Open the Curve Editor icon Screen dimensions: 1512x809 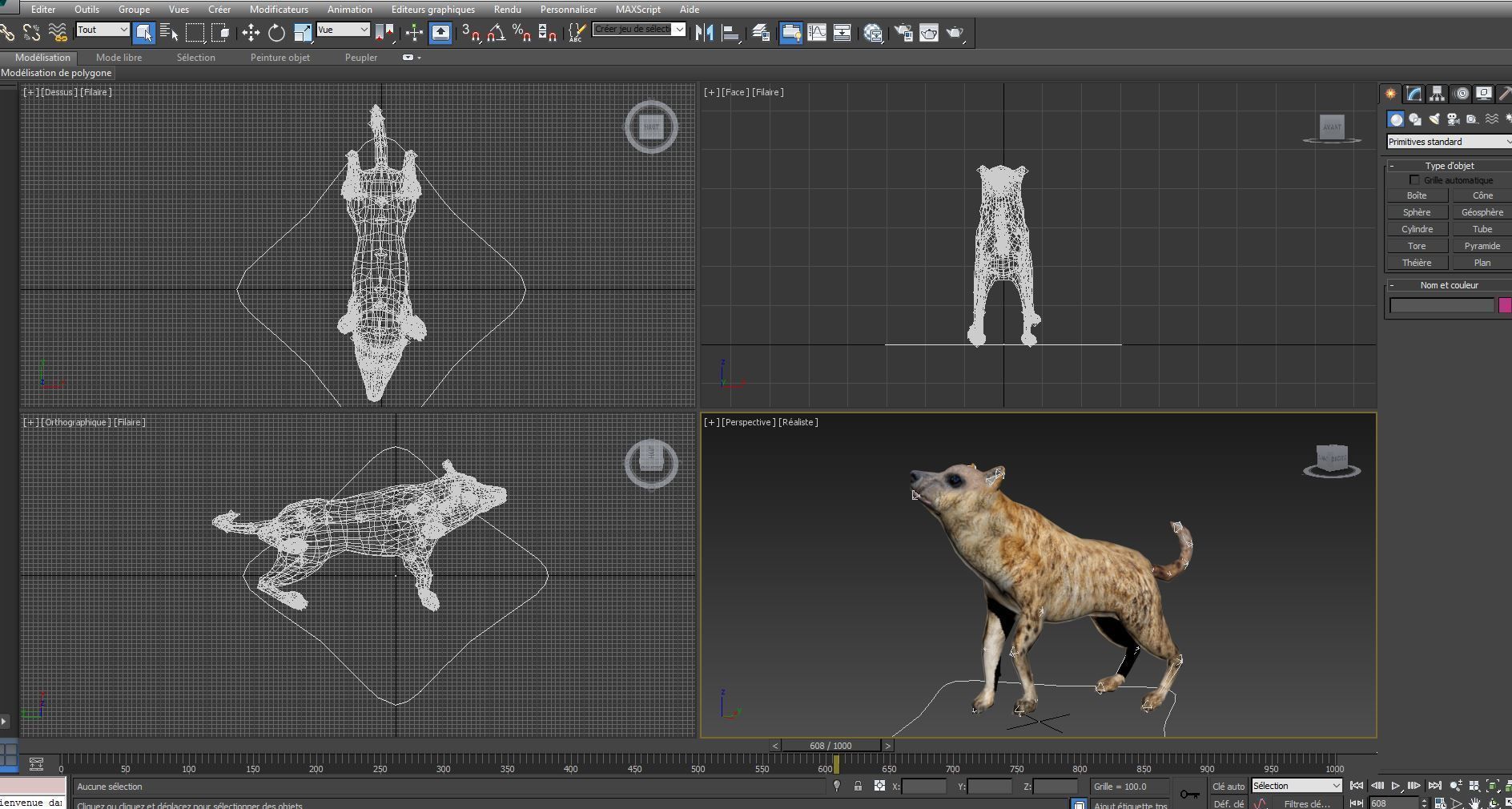817,32
